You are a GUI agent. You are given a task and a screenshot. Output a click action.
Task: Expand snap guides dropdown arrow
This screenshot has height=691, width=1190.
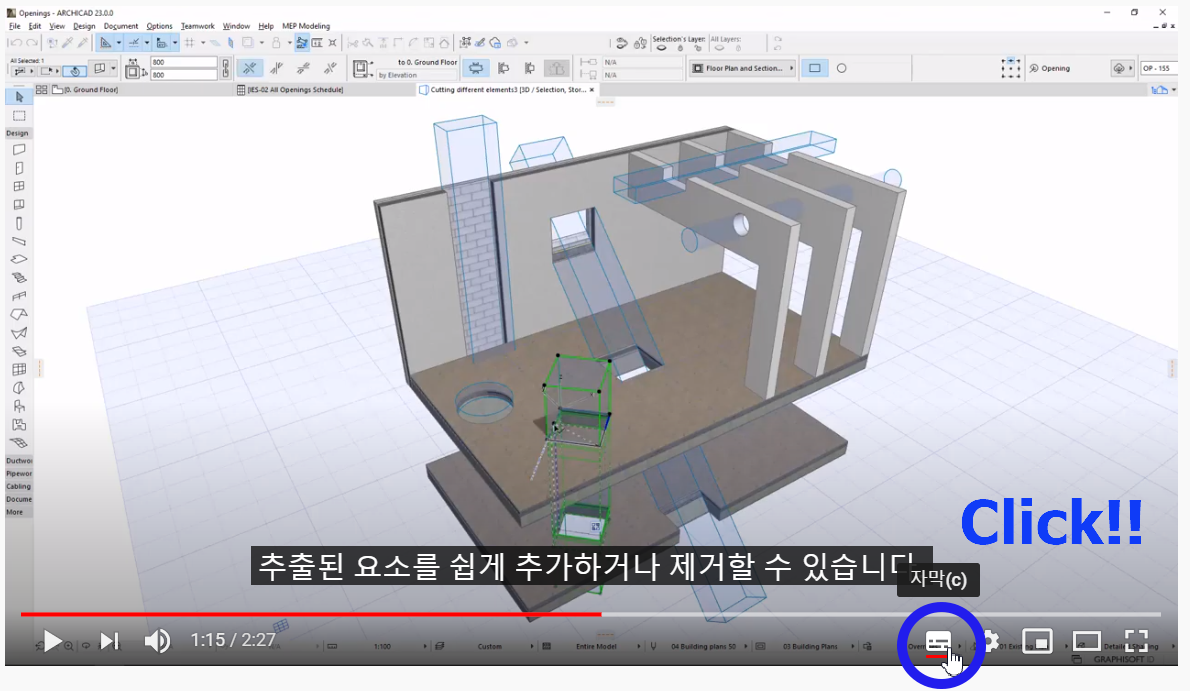146,43
